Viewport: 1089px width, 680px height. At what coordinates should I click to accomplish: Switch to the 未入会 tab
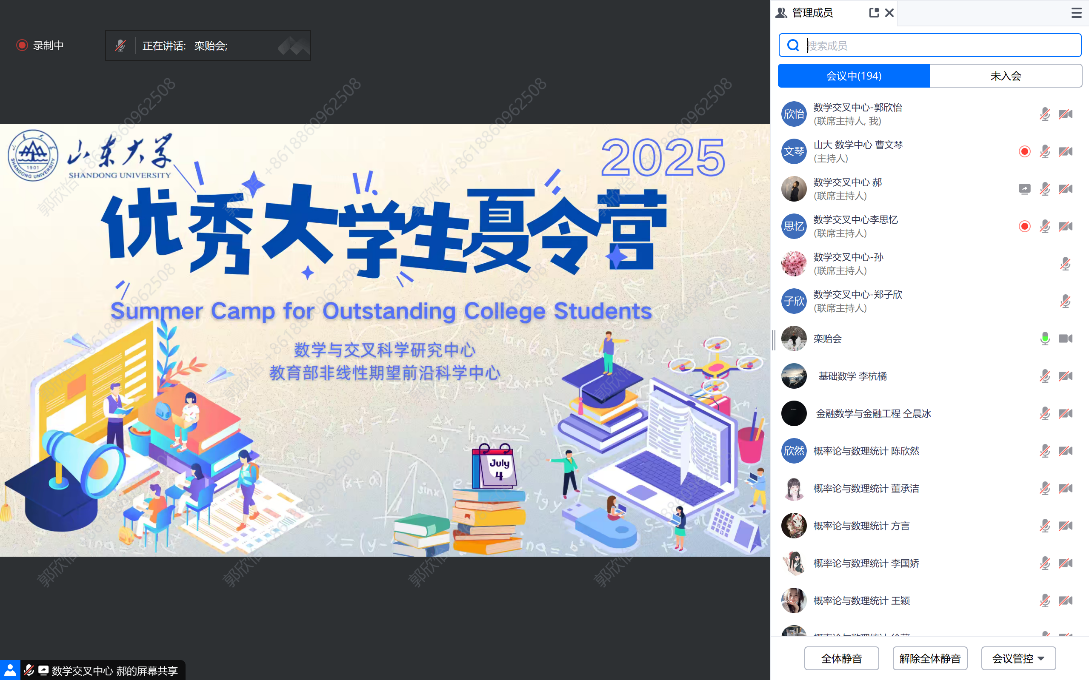[1006, 76]
